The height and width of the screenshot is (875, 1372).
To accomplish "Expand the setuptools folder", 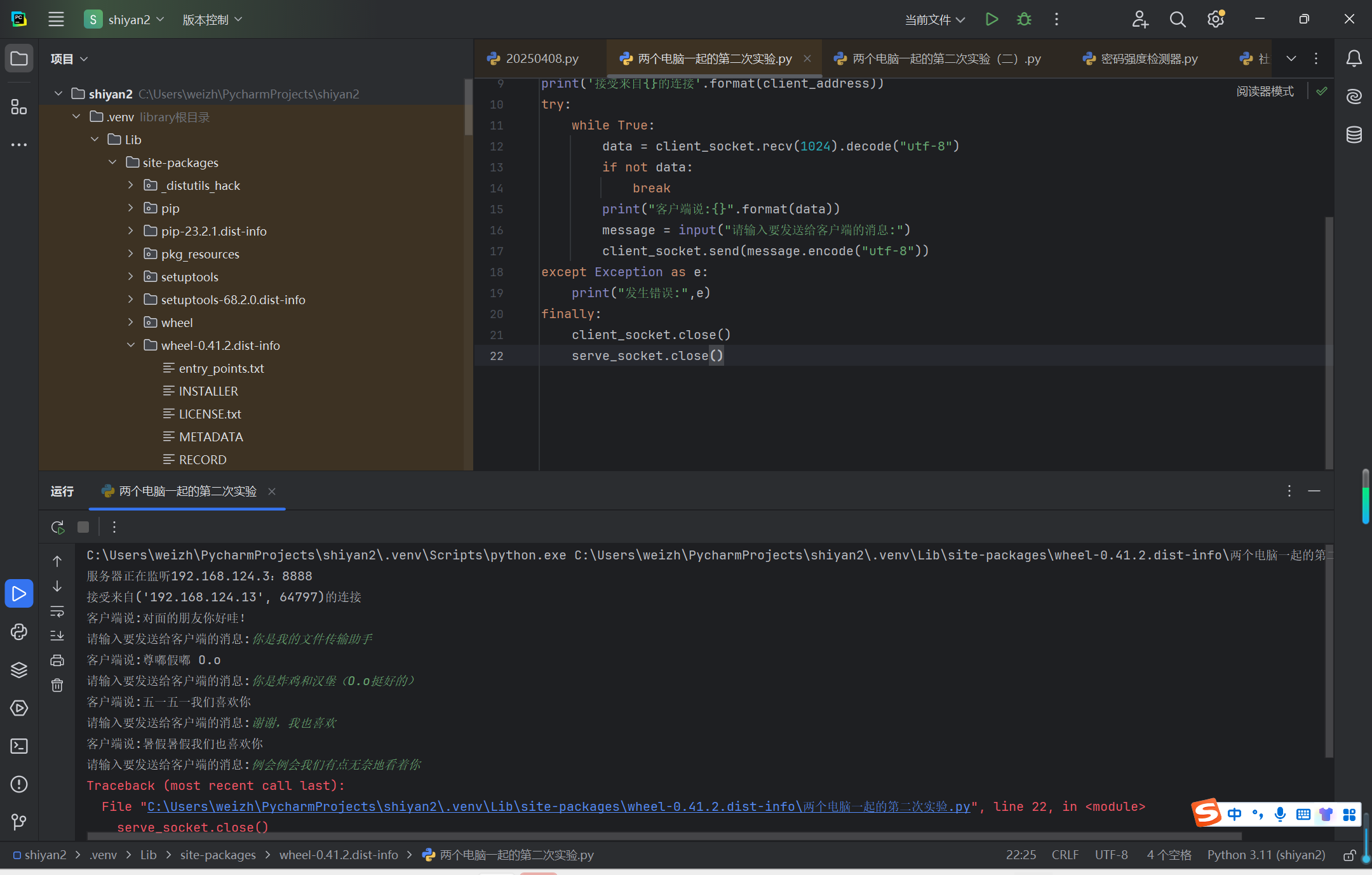I will (131, 277).
